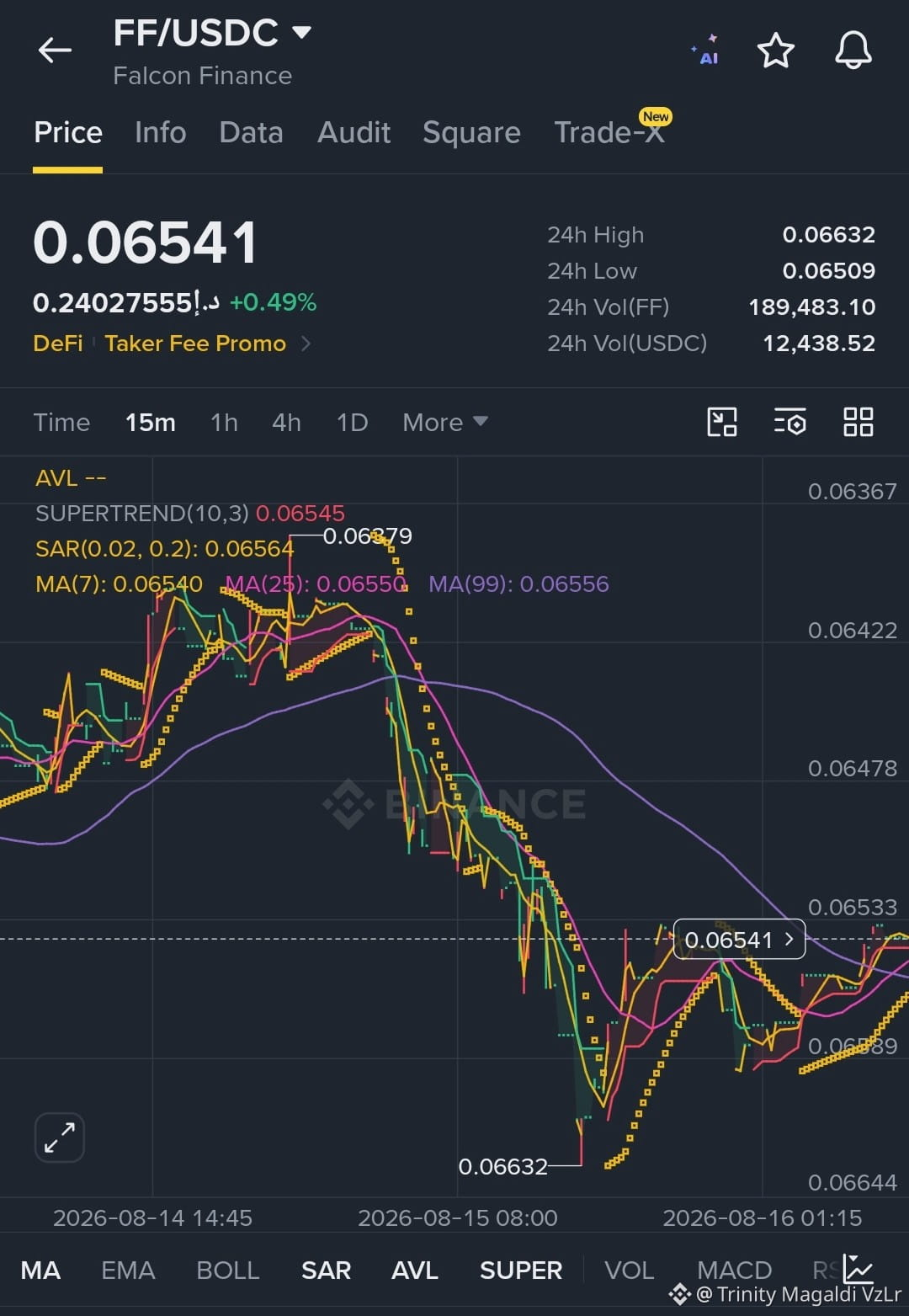Tap the 0.06478 price axis label
The width and height of the screenshot is (909, 1316).
click(852, 768)
